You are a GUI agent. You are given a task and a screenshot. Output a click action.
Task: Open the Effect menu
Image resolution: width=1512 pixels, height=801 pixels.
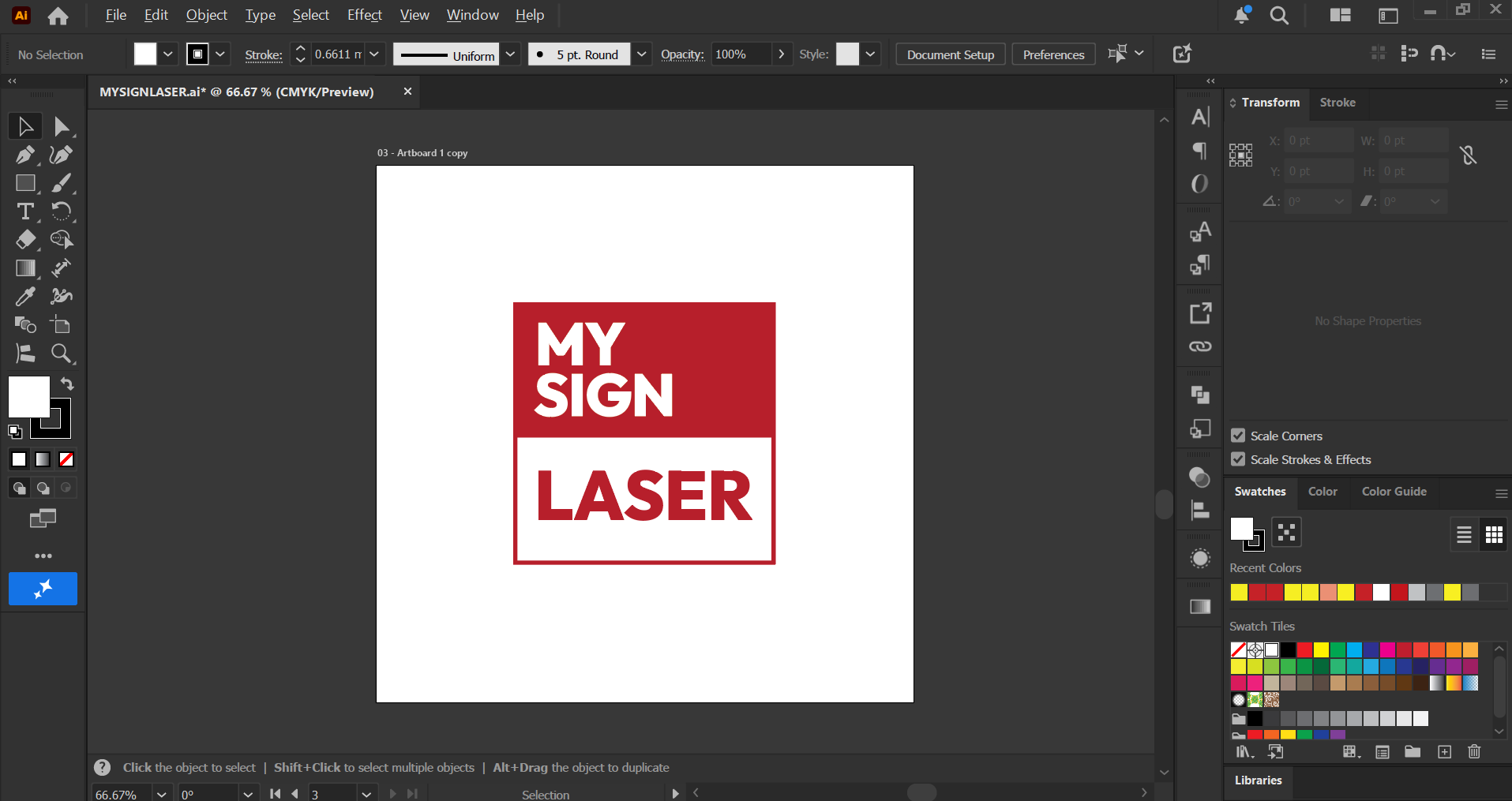[365, 15]
